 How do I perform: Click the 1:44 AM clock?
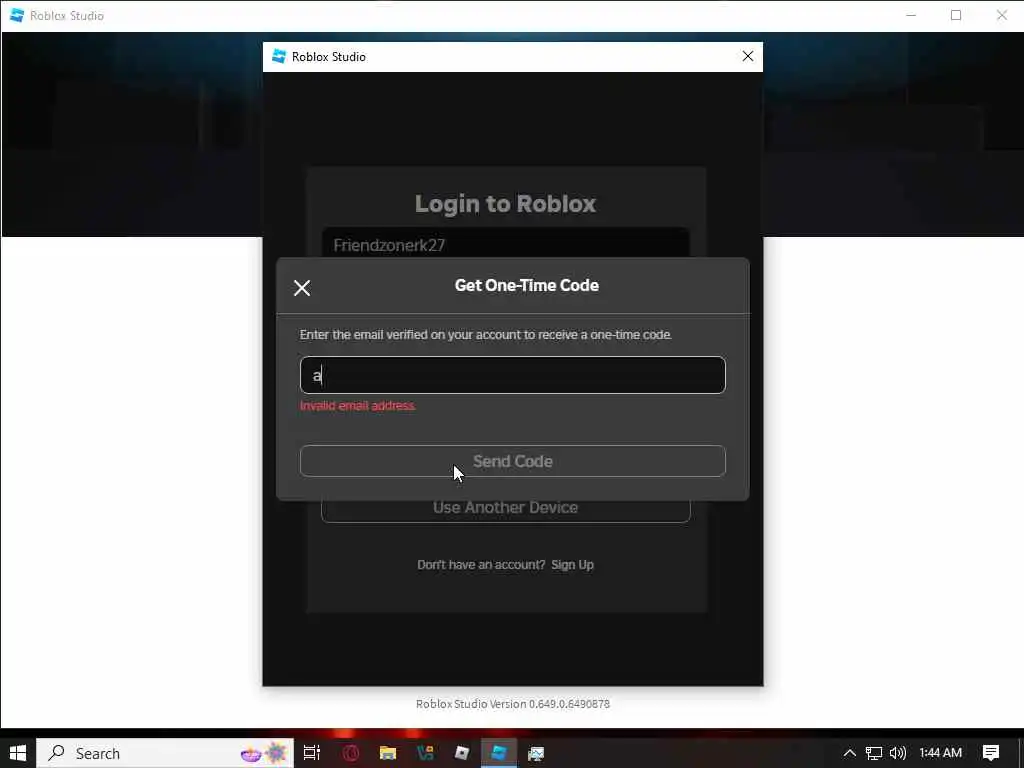940,753
